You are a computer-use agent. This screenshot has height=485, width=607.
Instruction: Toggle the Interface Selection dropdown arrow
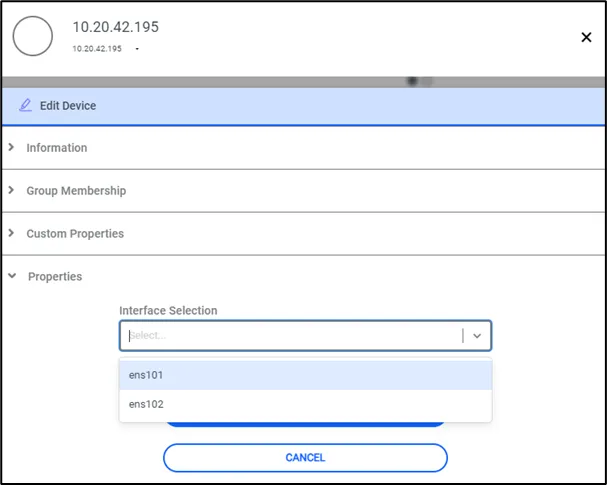477,336
